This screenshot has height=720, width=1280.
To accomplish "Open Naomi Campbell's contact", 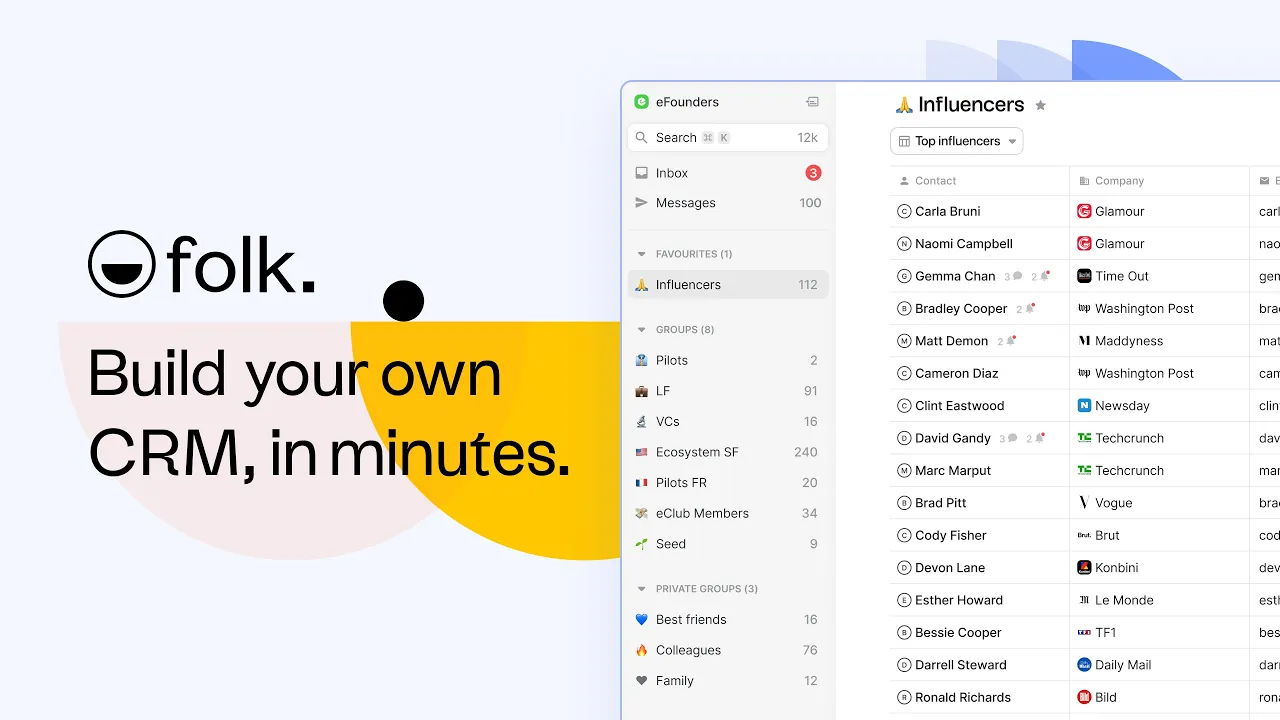I will 963,244.
